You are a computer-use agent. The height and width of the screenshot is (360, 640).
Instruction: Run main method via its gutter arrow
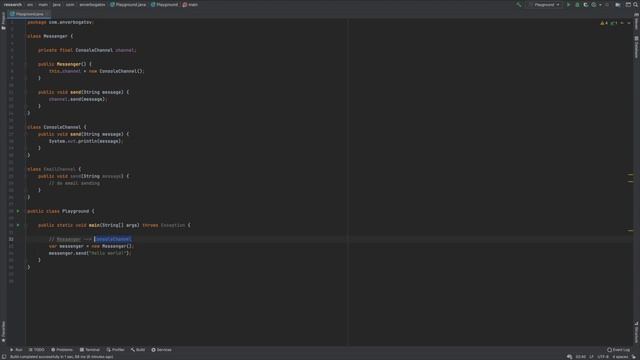click(18, 225)
